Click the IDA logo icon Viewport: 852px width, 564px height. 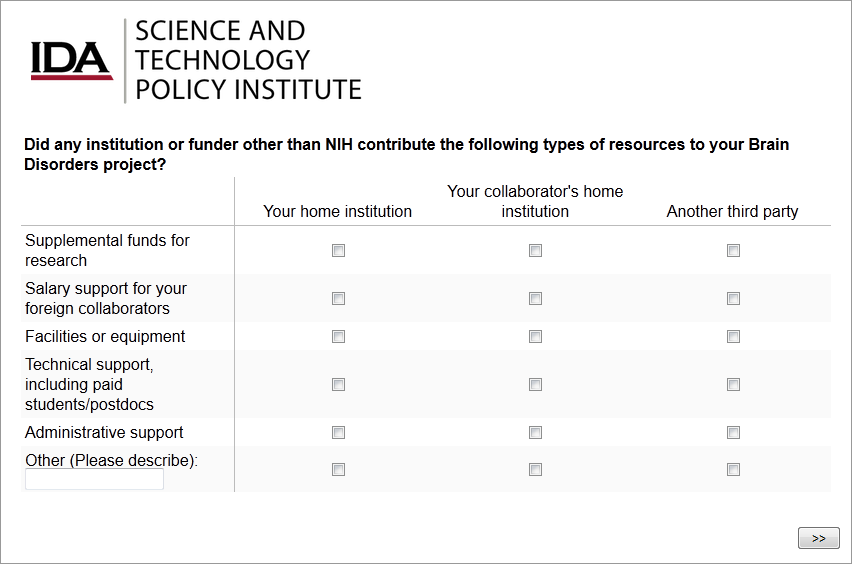[x=71, y=60]
